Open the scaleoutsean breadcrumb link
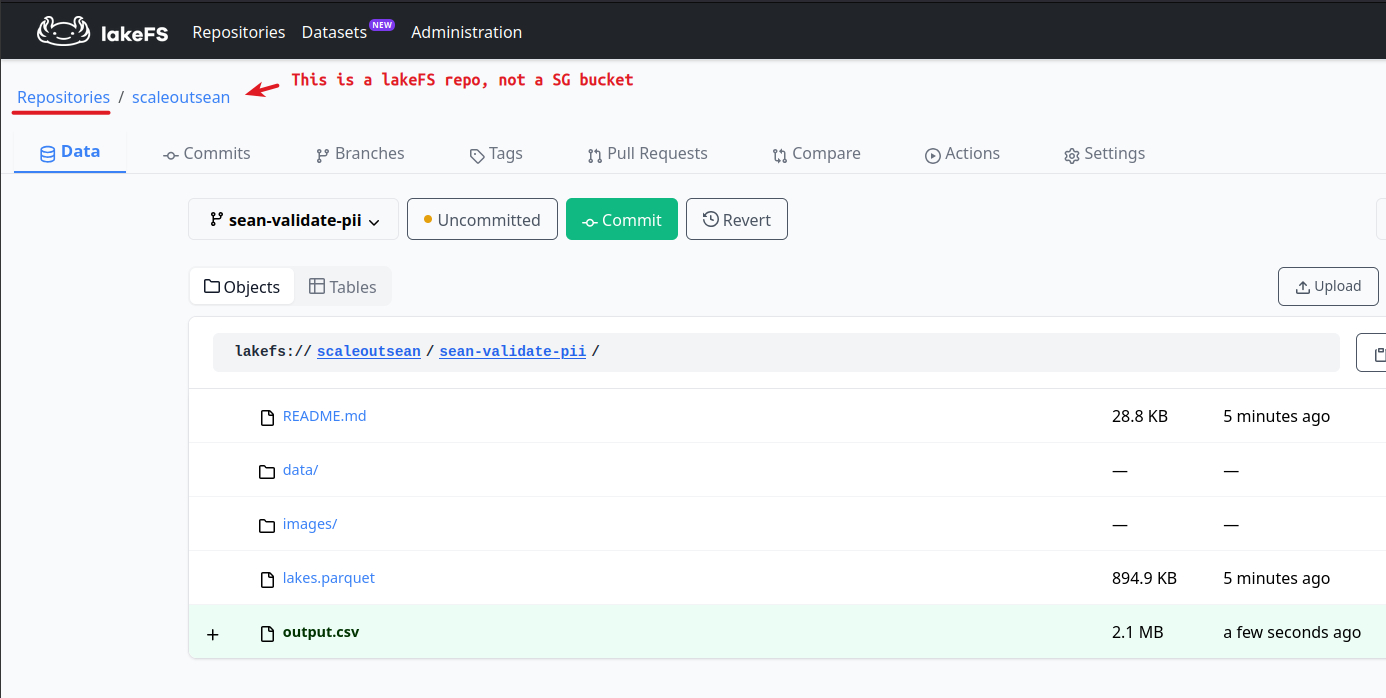Viewport: 1386px width, 698px height. pos(181,97)
